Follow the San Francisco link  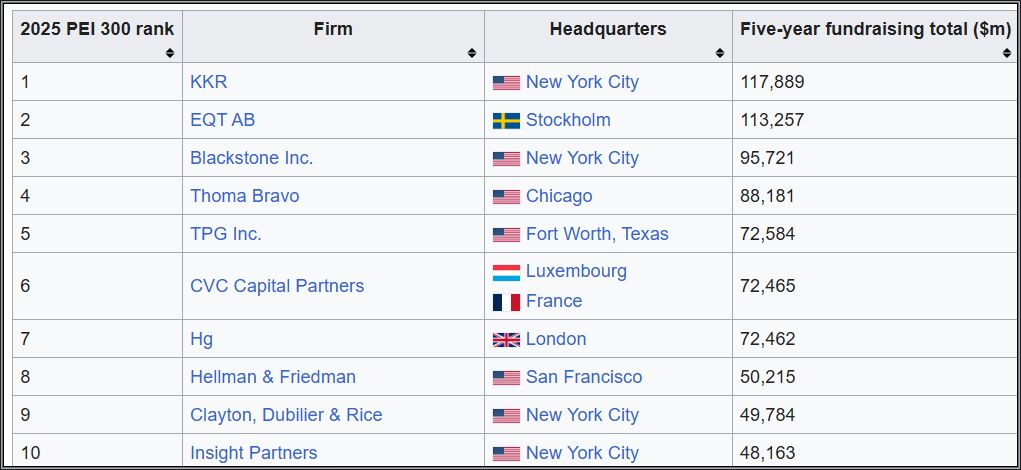point(584,377)
